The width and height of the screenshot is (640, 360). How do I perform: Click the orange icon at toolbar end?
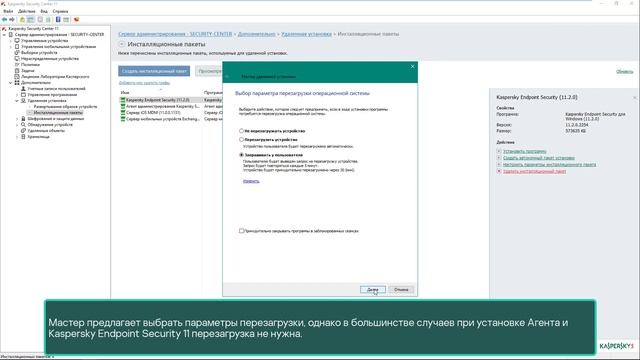point(76,20)
